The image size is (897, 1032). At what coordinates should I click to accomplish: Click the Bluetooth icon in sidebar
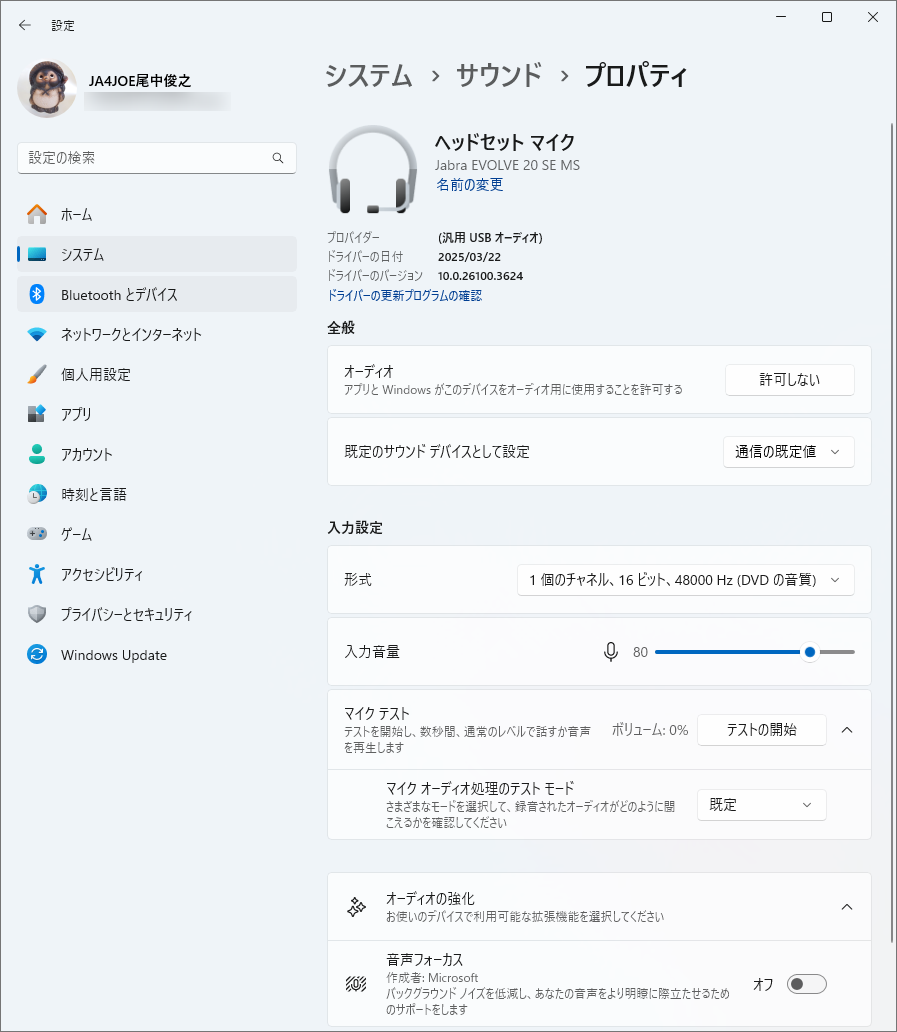pos(37,294)
